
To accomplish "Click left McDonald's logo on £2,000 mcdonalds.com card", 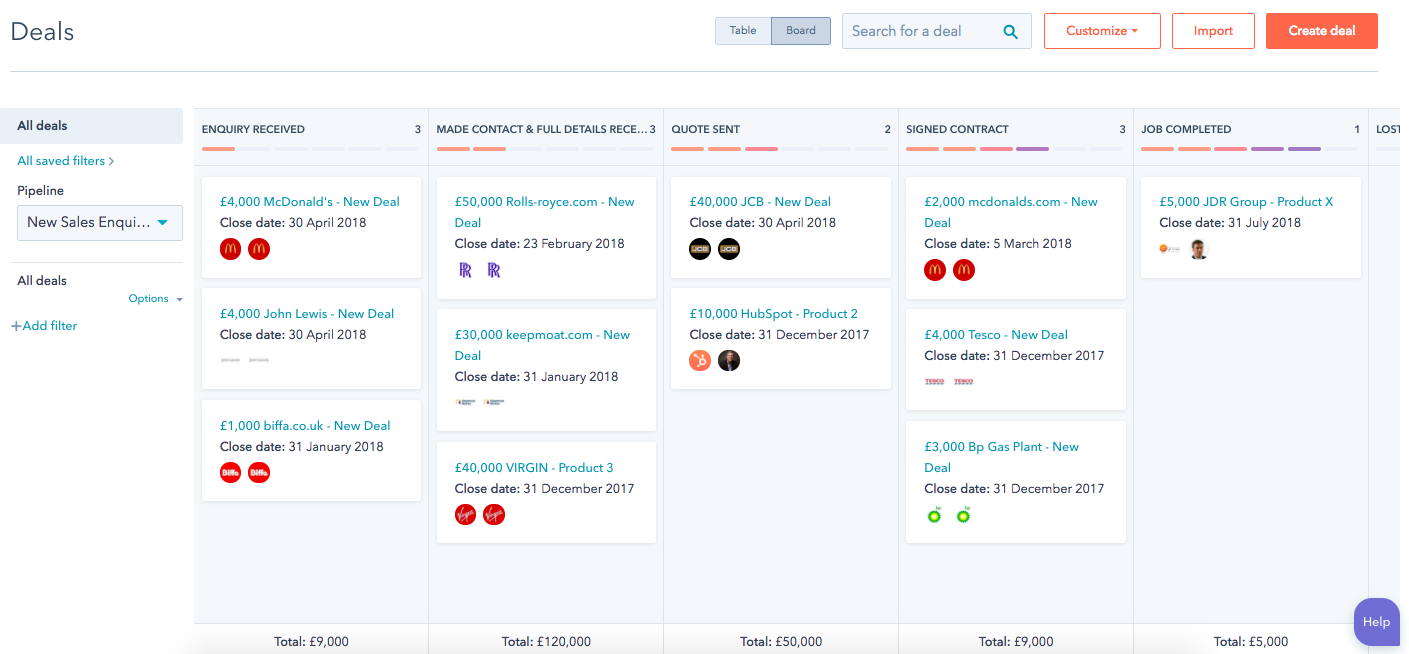I will 935,270.
